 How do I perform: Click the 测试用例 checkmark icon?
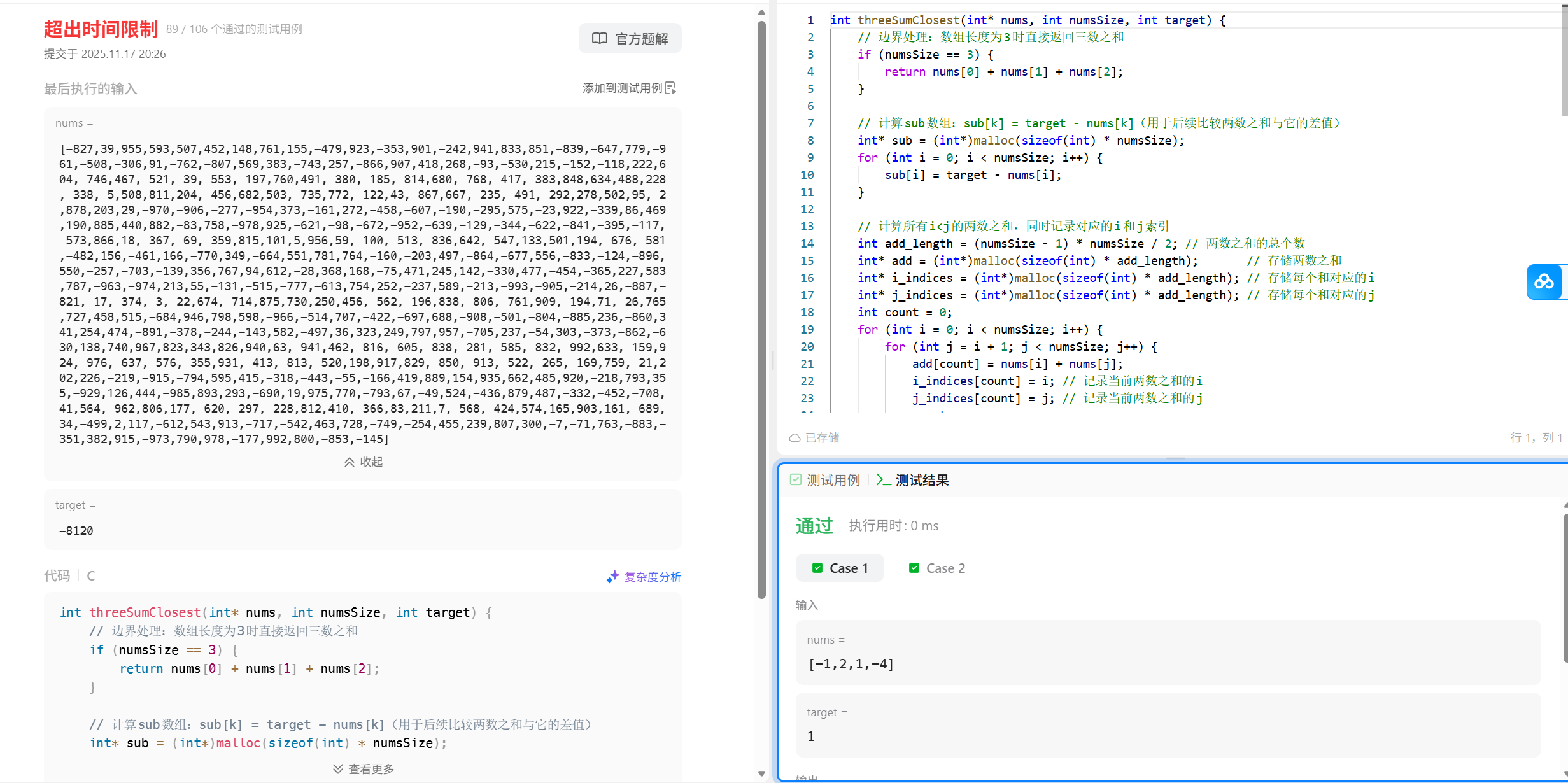[795, 480]
